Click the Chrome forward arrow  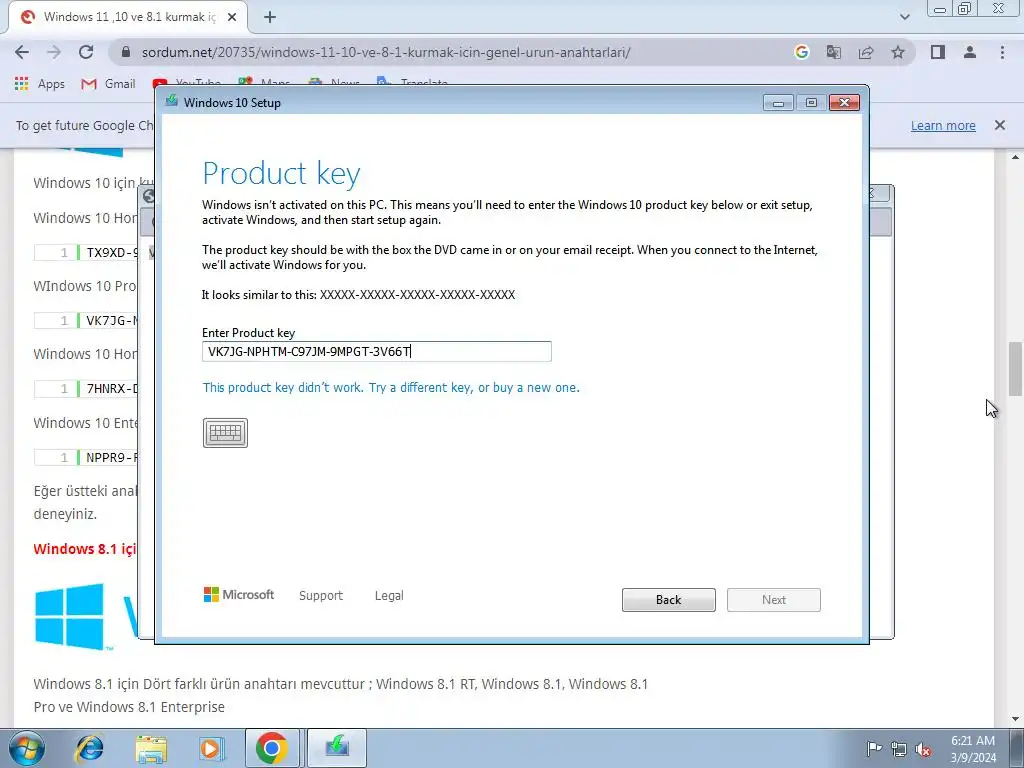click(x=54, y=52)
